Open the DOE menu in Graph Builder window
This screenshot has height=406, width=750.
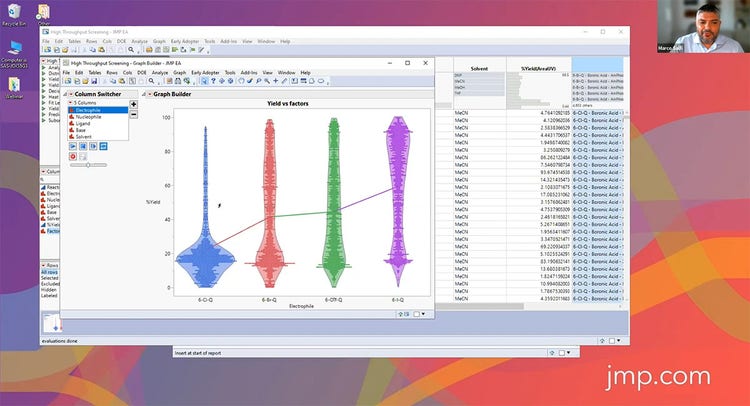(x=142, y=73)
